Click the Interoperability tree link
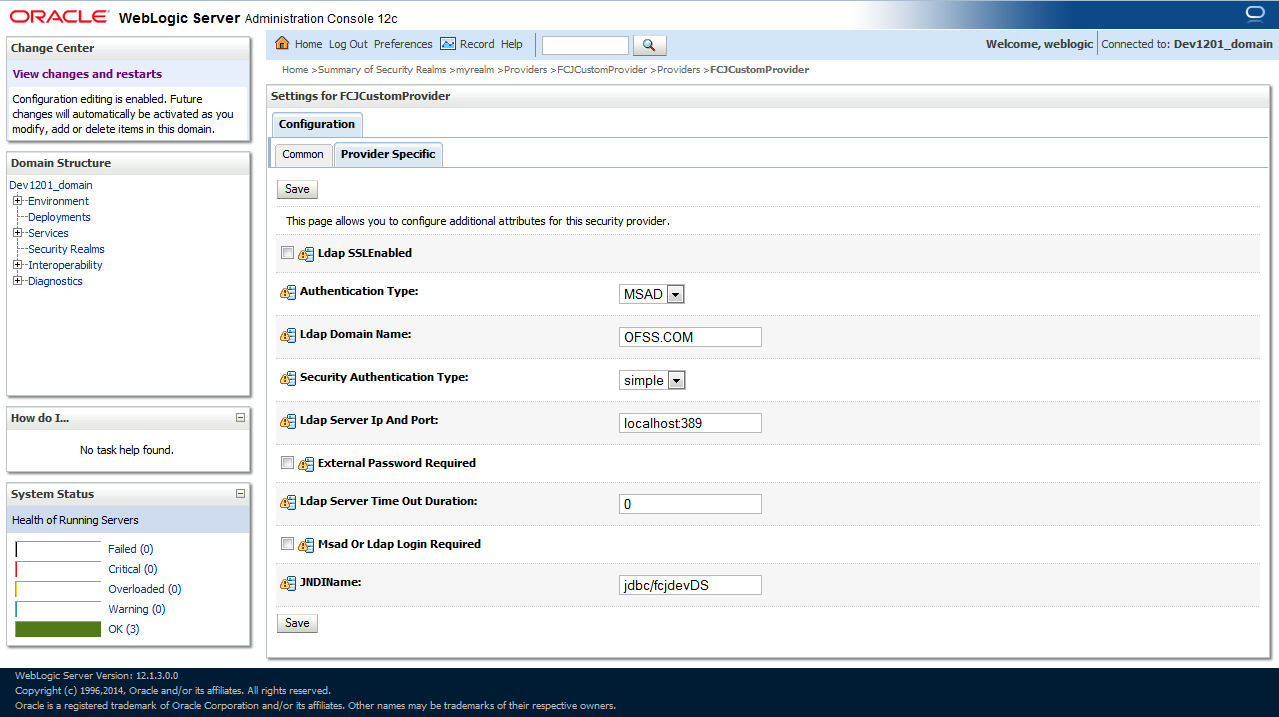The image size is (1279, 717). [65, 265]
